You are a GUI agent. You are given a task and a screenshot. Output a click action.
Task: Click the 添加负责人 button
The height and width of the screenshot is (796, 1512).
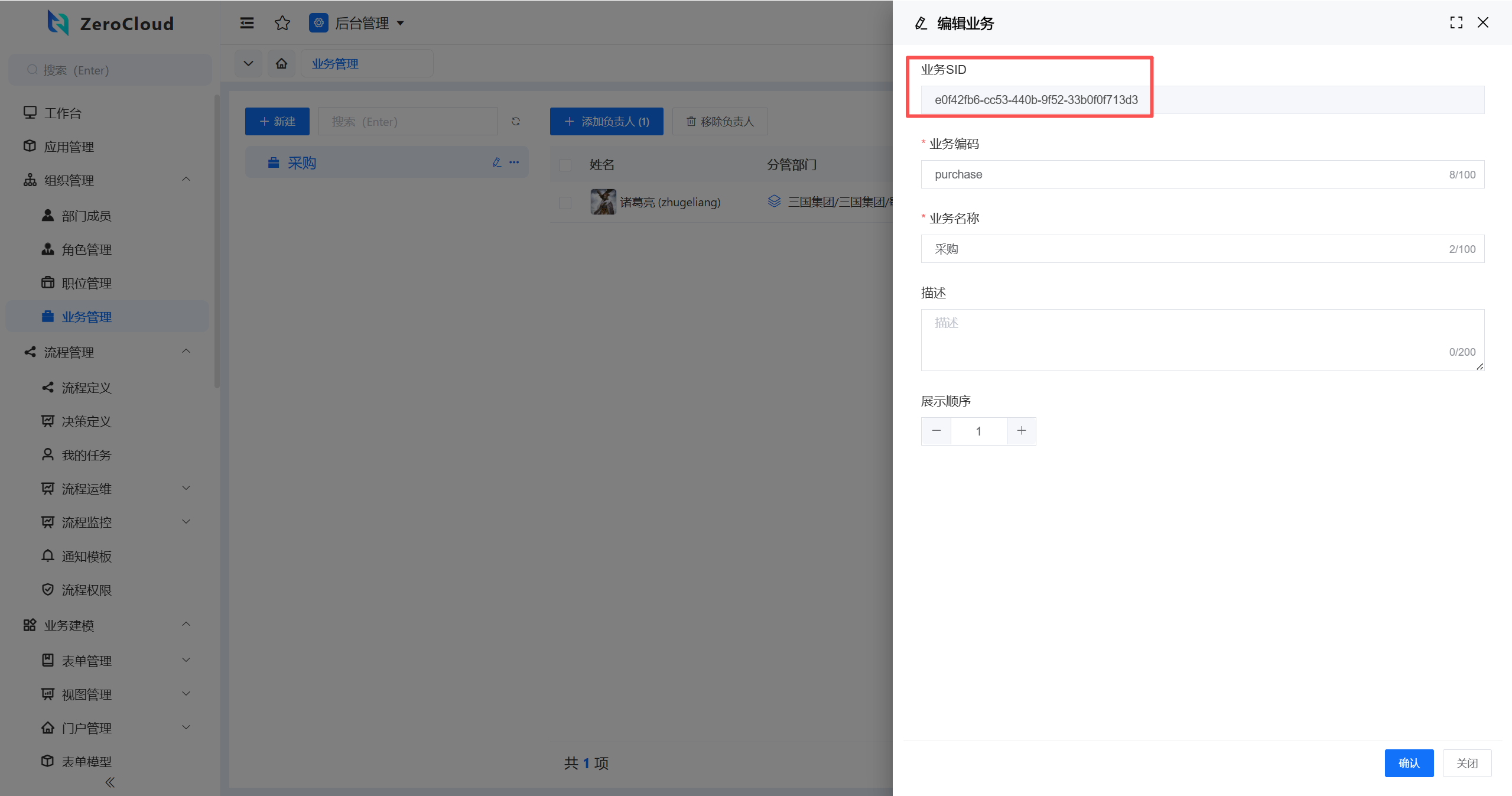(x=606, y=121)
